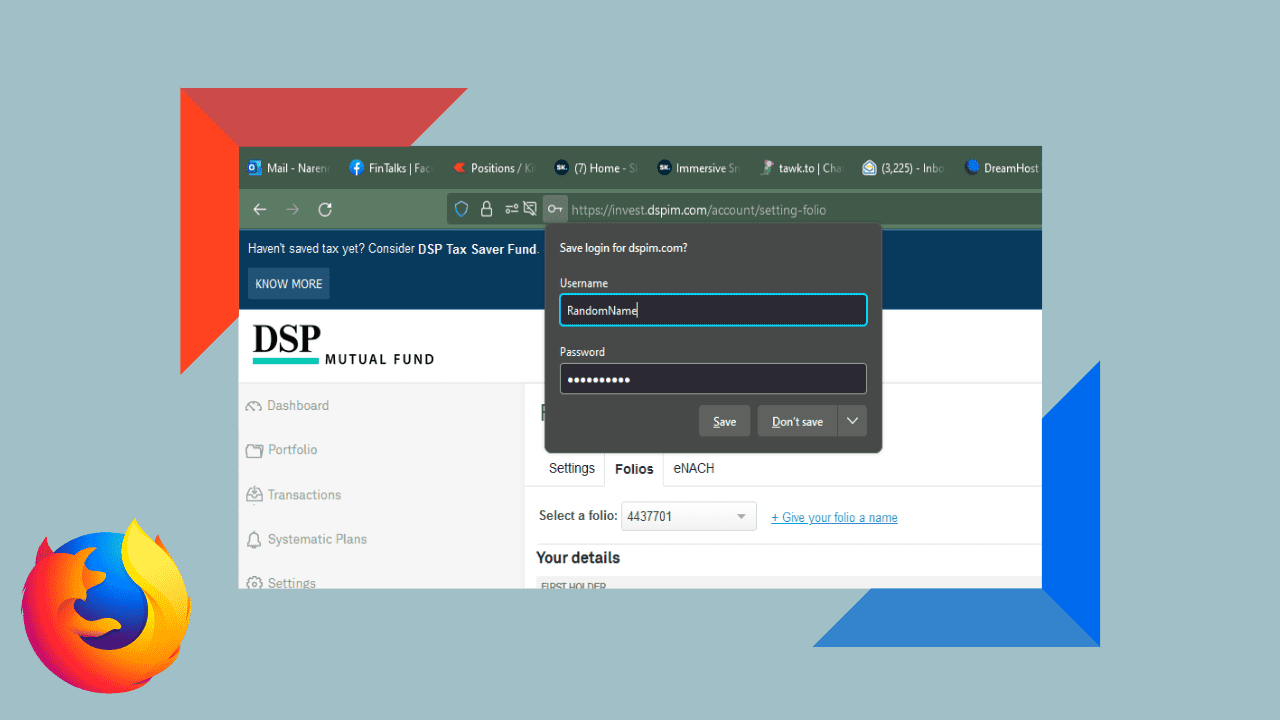
Task: Open the tracking protection shield icon
Action: tap(461, 209)
